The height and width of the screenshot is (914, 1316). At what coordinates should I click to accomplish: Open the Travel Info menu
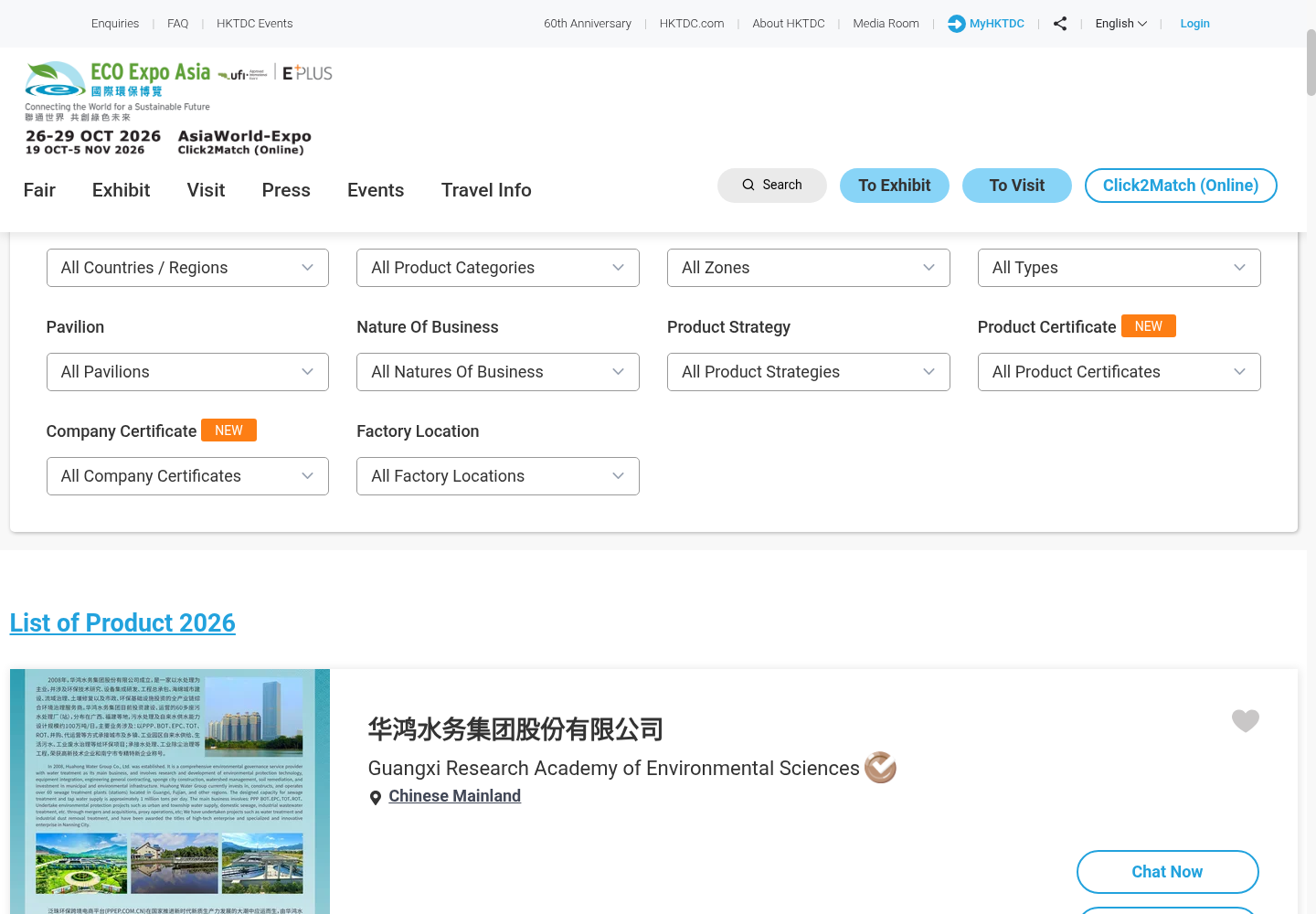tap(486, 190)
